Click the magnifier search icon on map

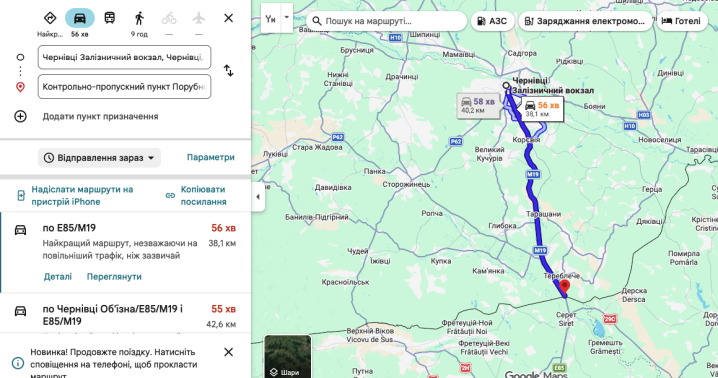(316, 21)
